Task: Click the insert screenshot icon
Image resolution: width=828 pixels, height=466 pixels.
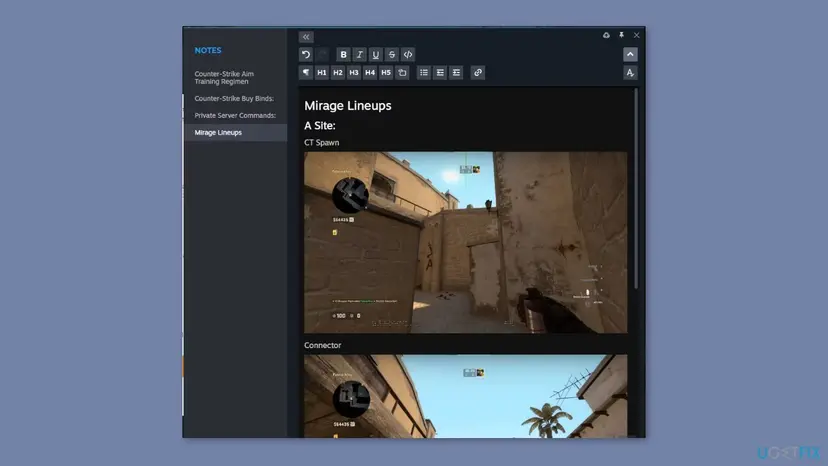Action: coord(402,72)
